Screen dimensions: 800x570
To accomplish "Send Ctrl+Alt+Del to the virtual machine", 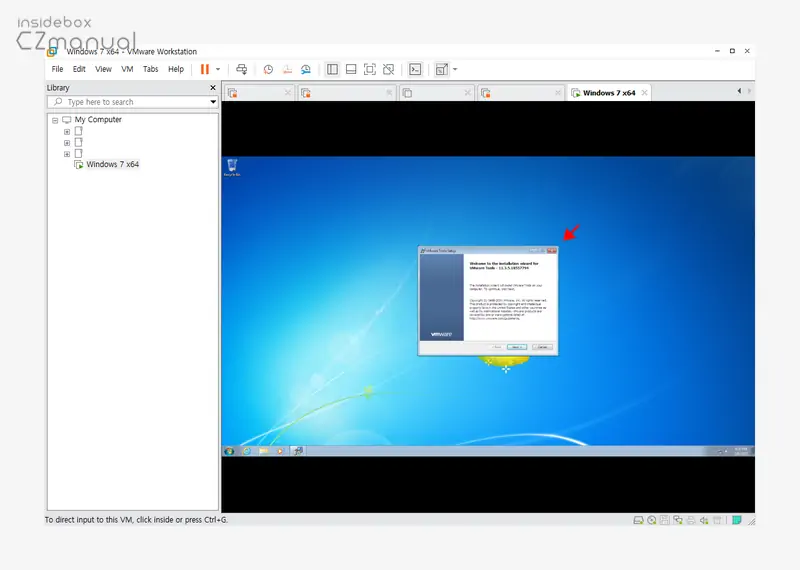I will 242,69.
